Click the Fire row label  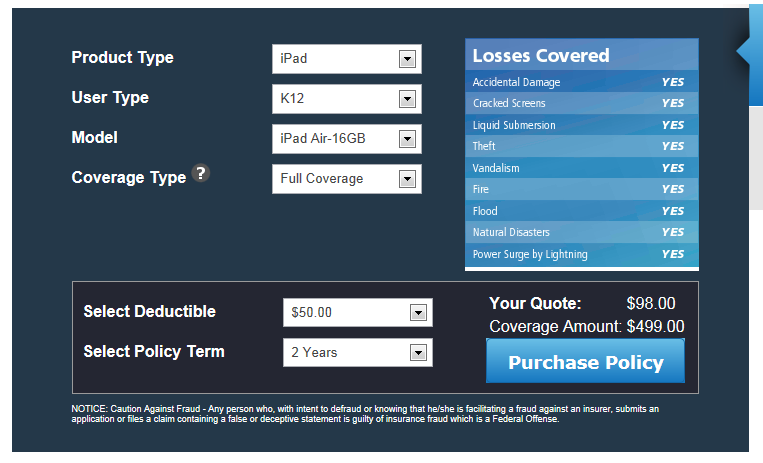click(480, 189)
